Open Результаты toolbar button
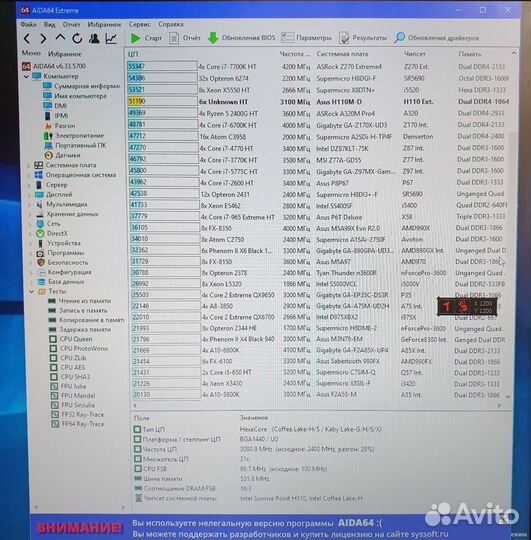Screen dimensions: 531x540 click(x=363, y=38)
